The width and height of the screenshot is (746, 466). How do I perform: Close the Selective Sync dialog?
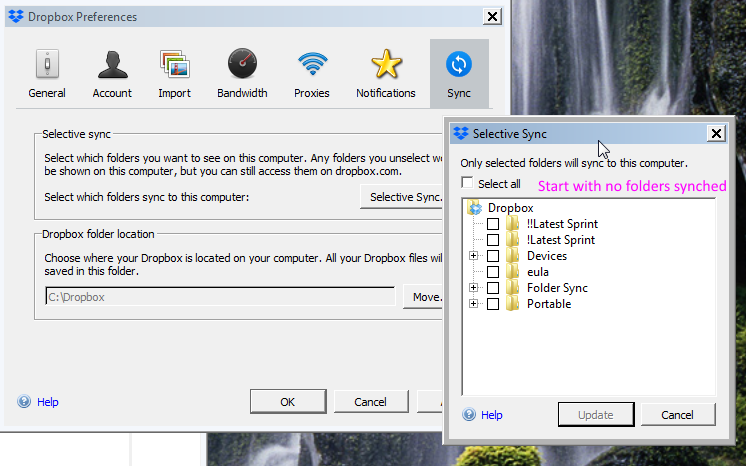click(x=717, y=134)
